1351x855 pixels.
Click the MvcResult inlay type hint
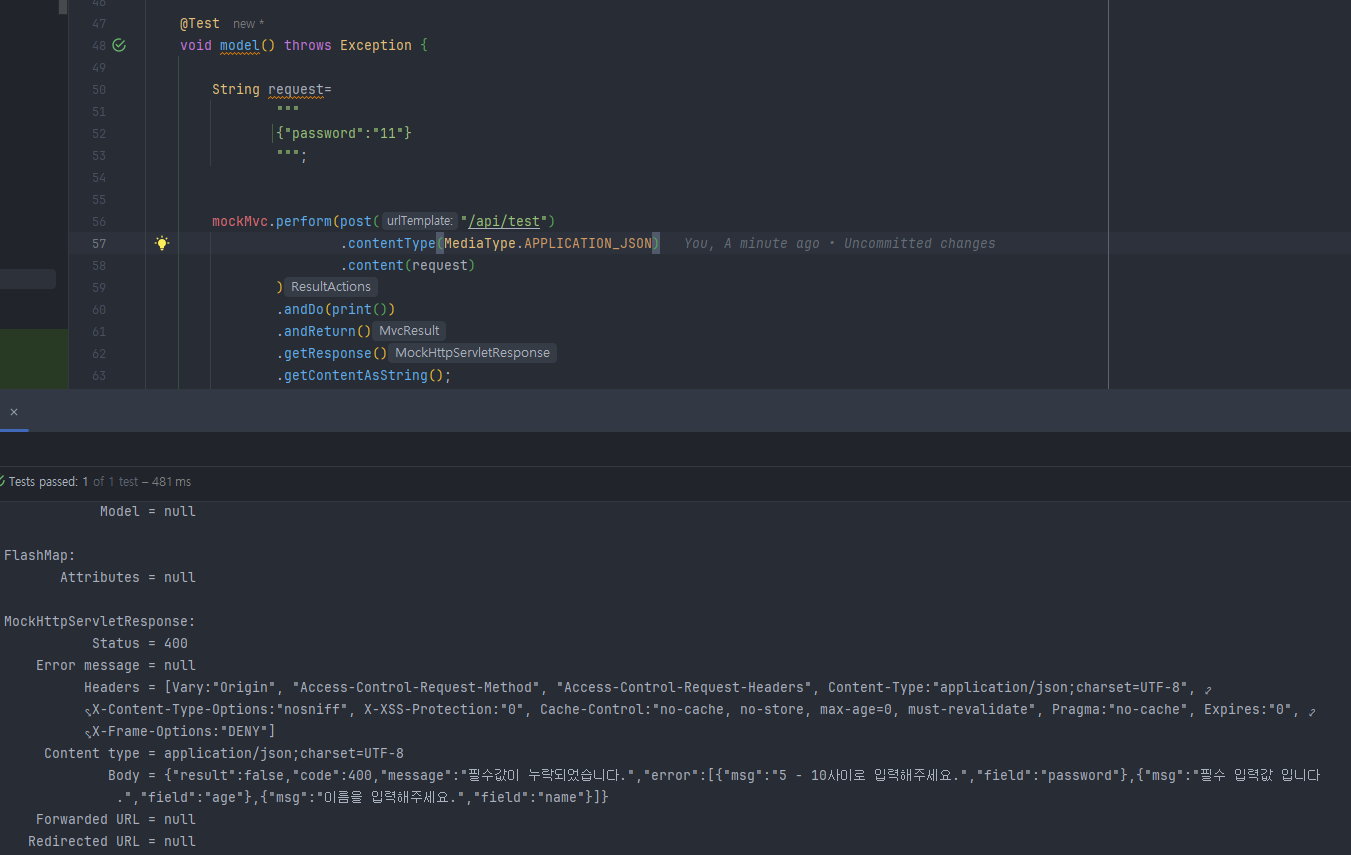click(409, 331)
